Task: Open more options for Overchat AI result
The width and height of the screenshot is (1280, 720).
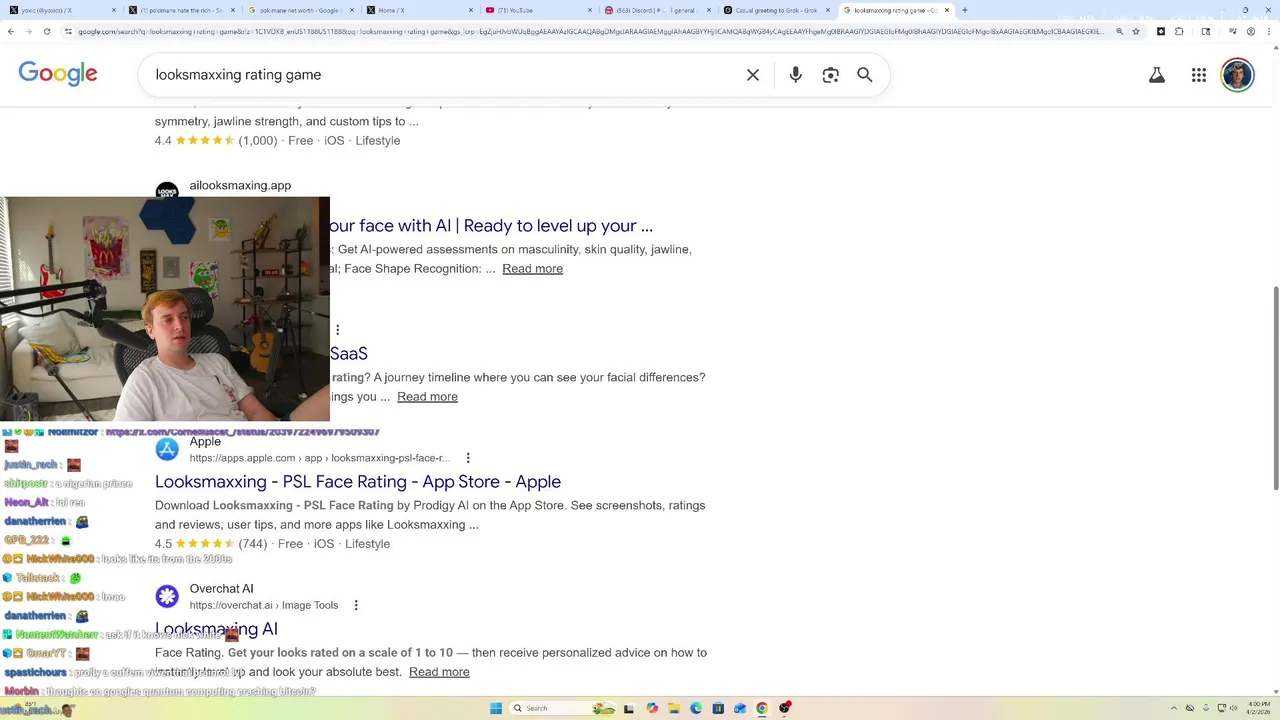Action: [355, 605]
